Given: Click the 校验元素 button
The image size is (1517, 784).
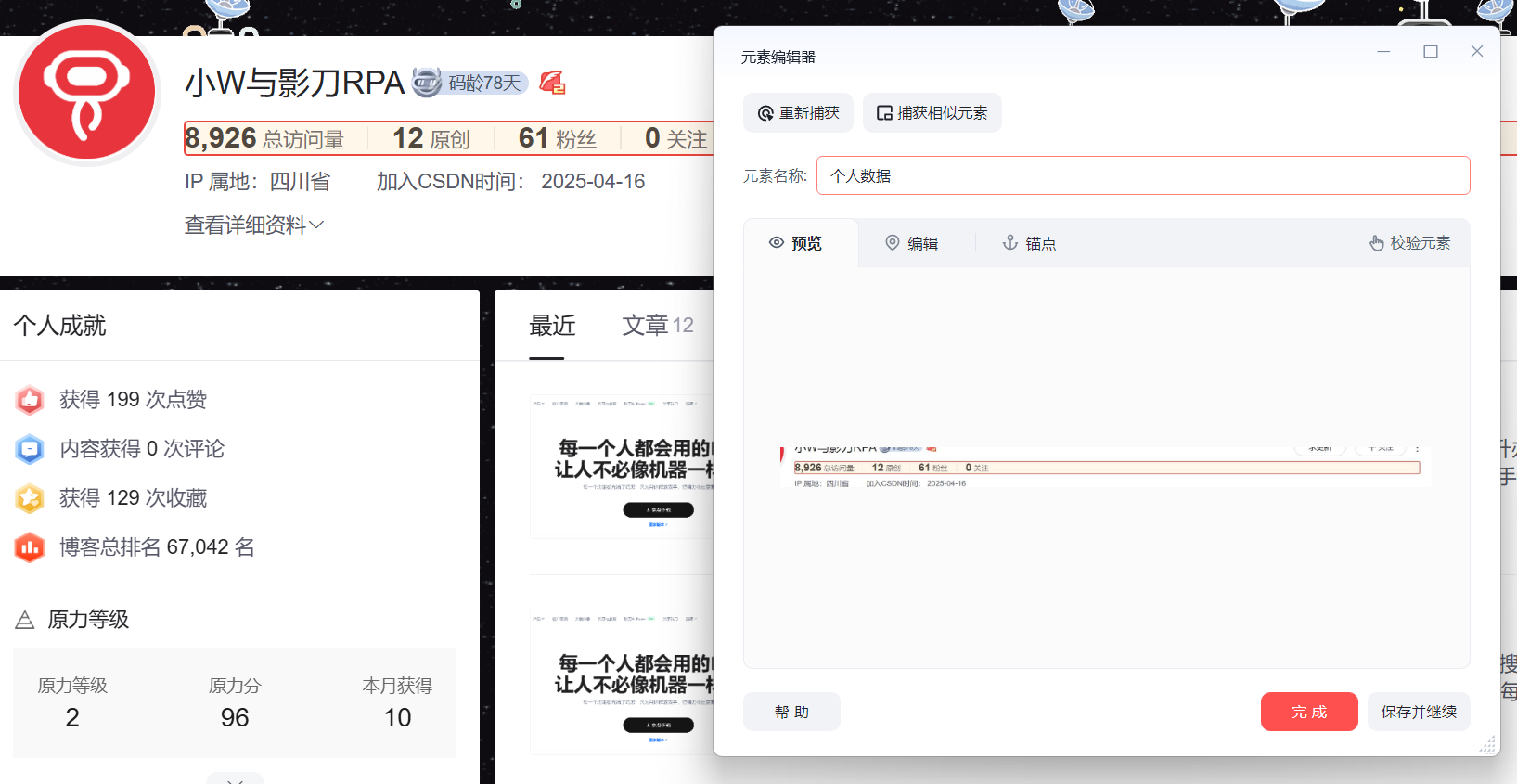Looking at the screenshot, I should [x=1409, y=243].
